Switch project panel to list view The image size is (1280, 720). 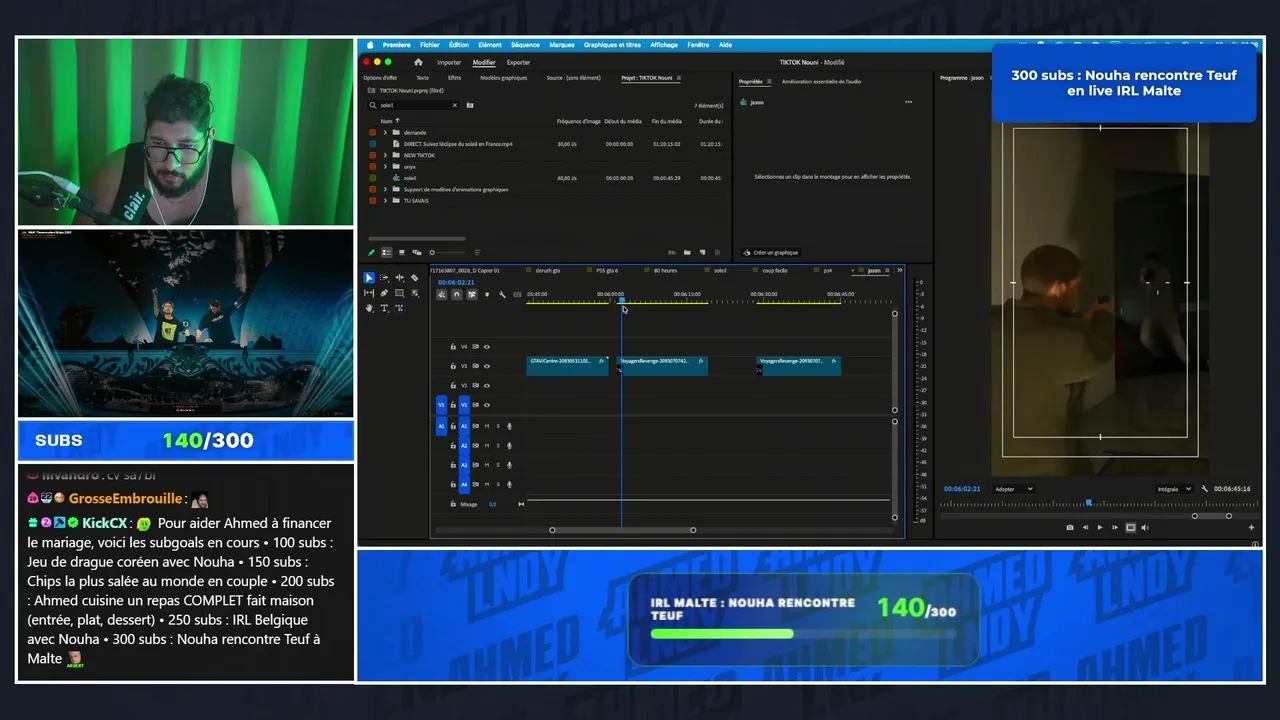click(x=386, y=252)
